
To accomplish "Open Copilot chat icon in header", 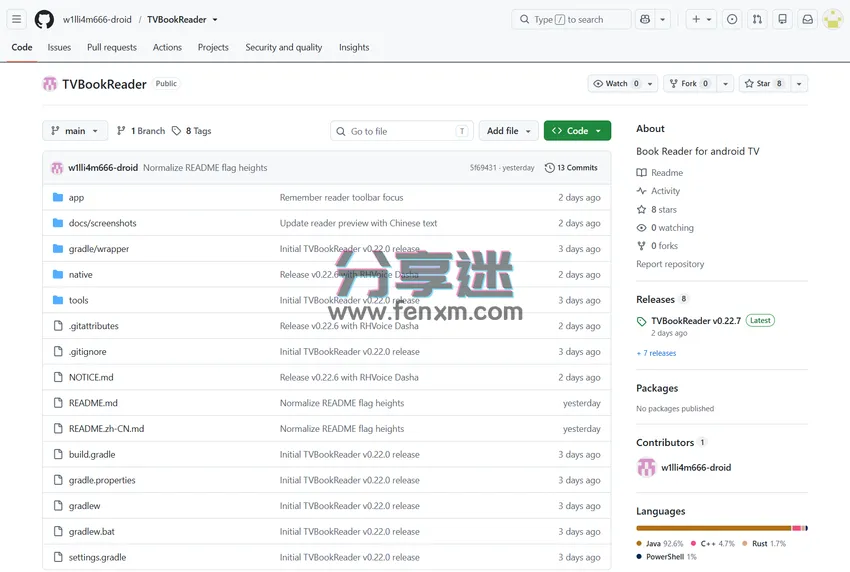I will (645, 20).
